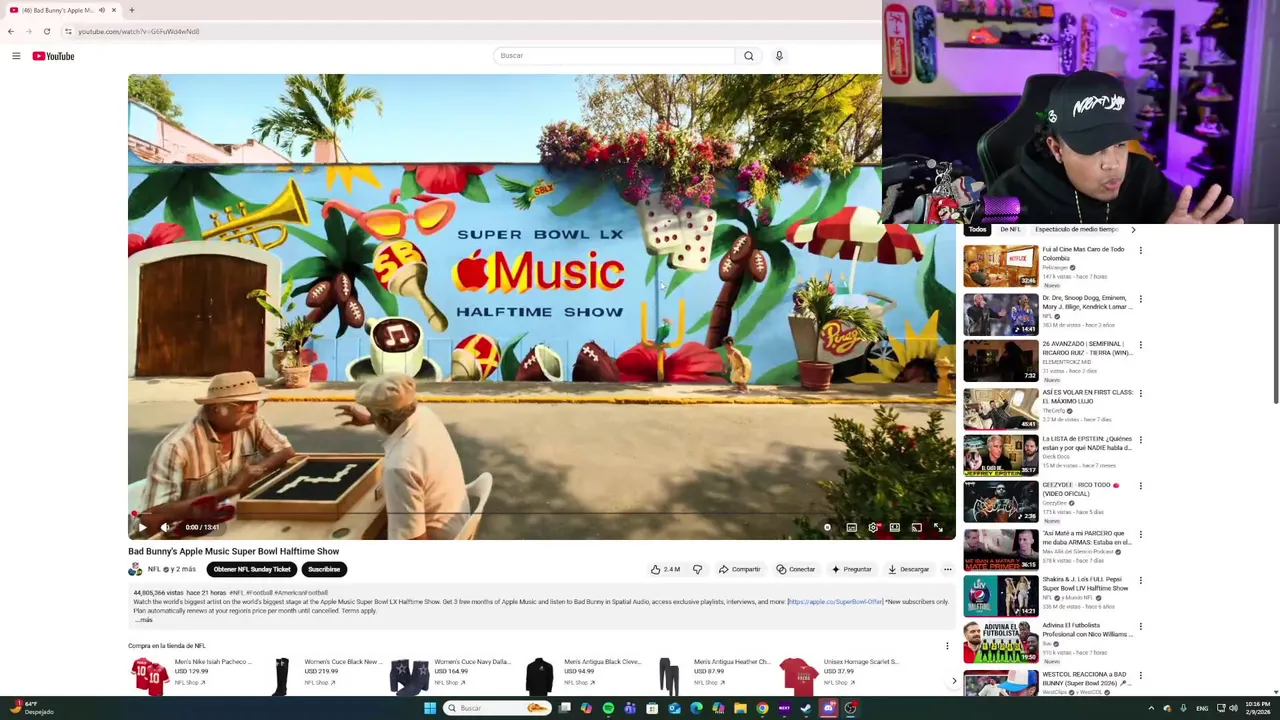Open options for the NFL shop shelf
Viewport: 1280px width, 720px height.
947,646
